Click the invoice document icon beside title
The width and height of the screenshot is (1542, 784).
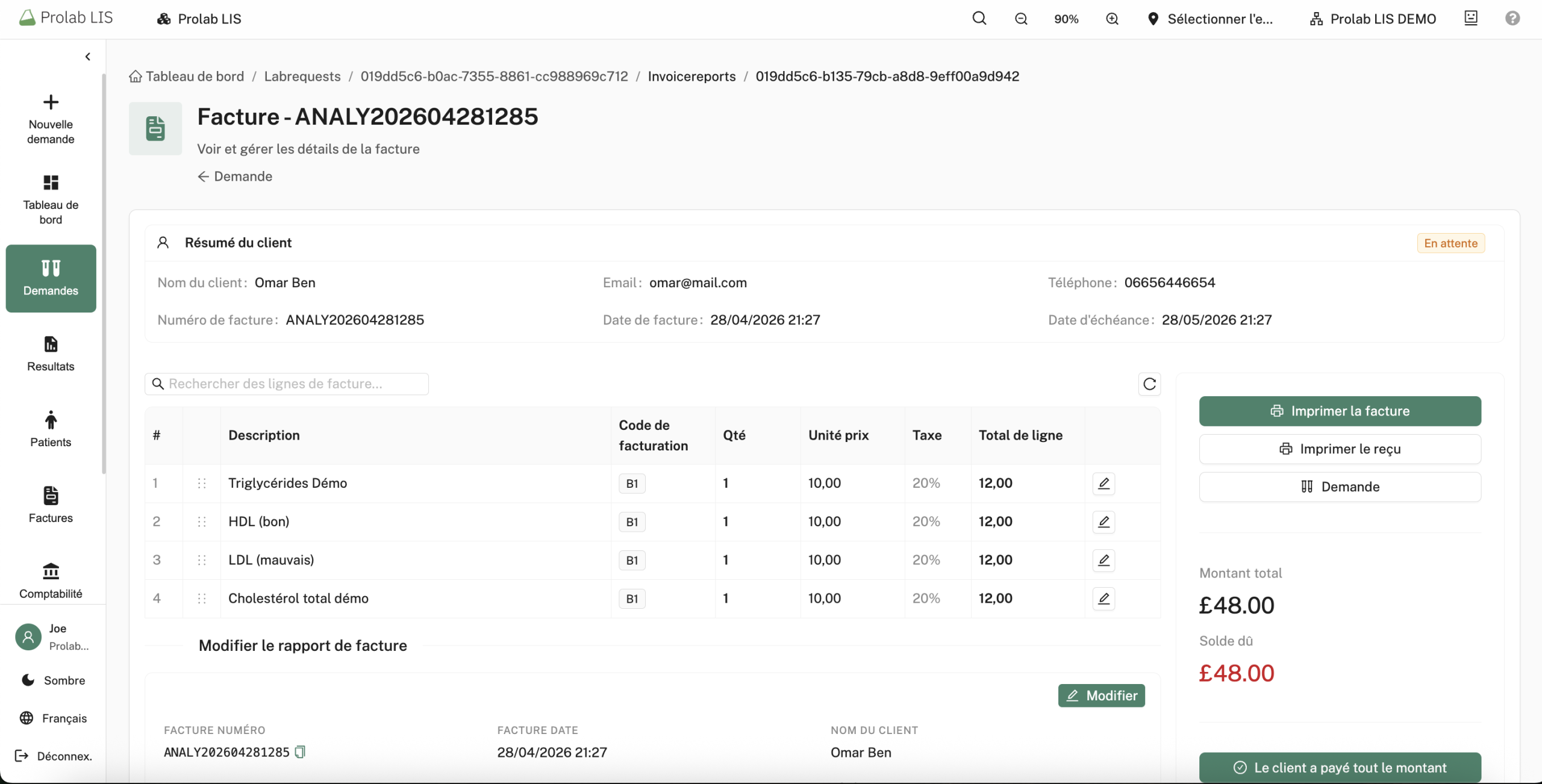155,128
